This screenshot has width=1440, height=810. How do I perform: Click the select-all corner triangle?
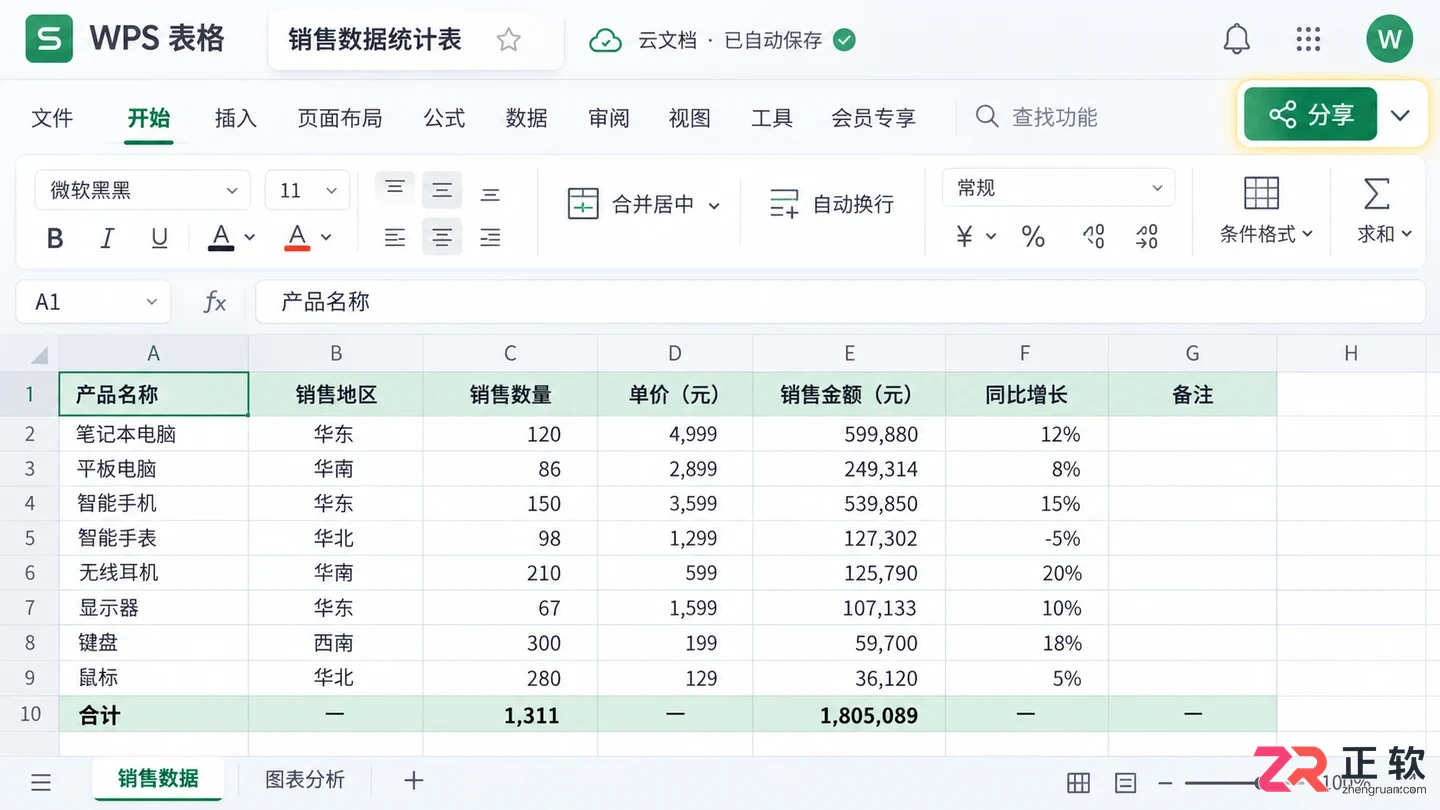click(x=38, y=354)
